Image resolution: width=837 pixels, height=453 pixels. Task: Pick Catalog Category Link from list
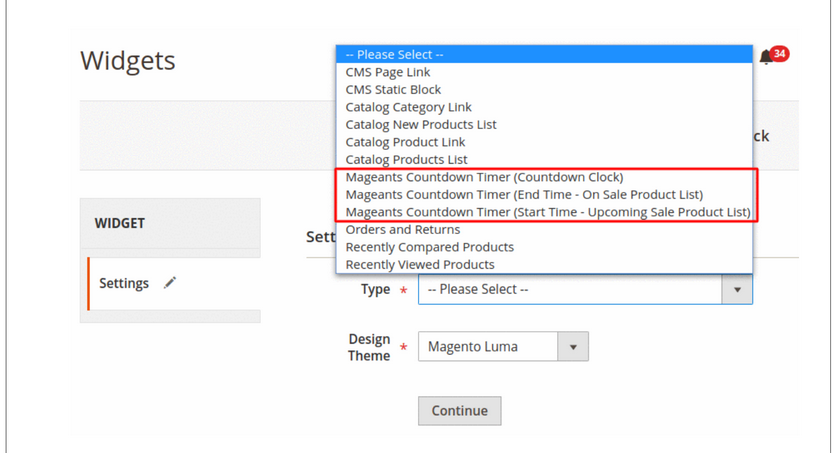(544, 107)
